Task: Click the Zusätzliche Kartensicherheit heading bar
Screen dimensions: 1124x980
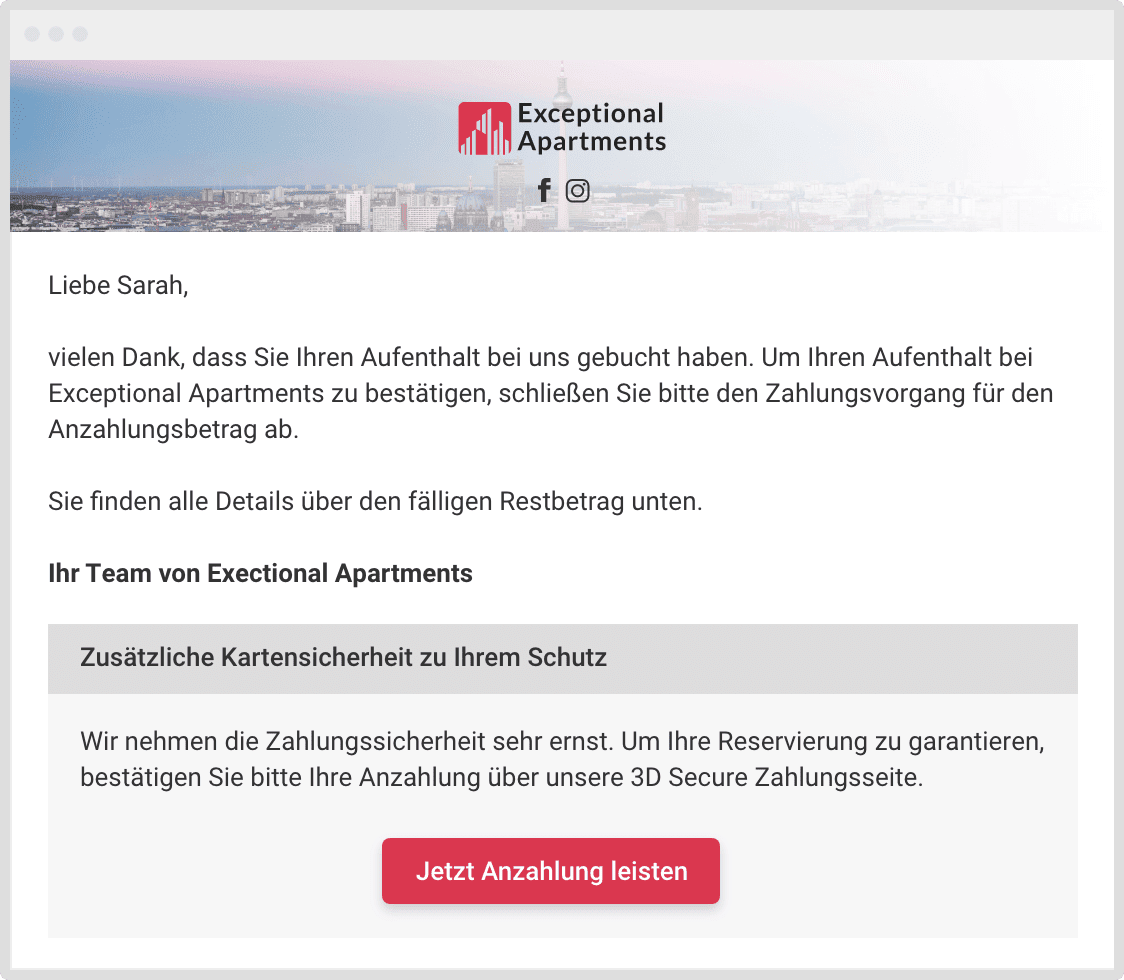Action: 563,658
